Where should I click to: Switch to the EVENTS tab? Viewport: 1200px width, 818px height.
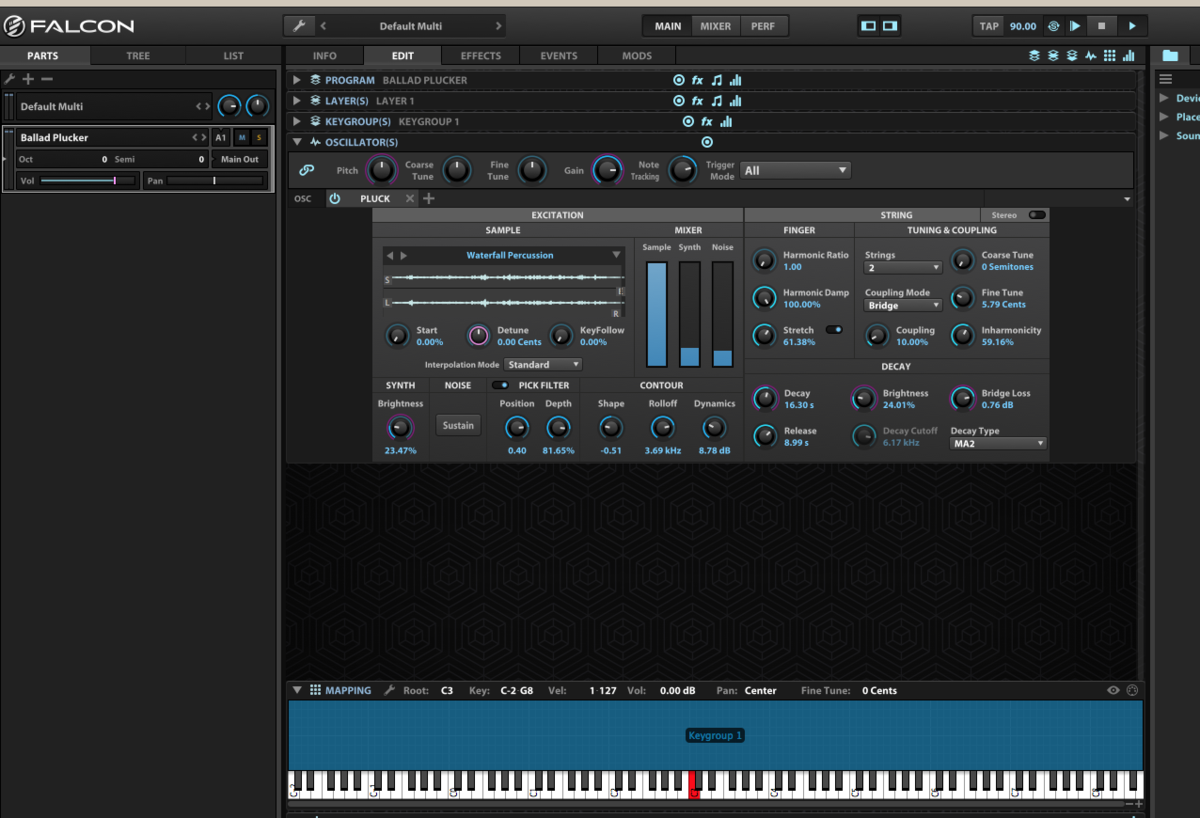[559, 56]
